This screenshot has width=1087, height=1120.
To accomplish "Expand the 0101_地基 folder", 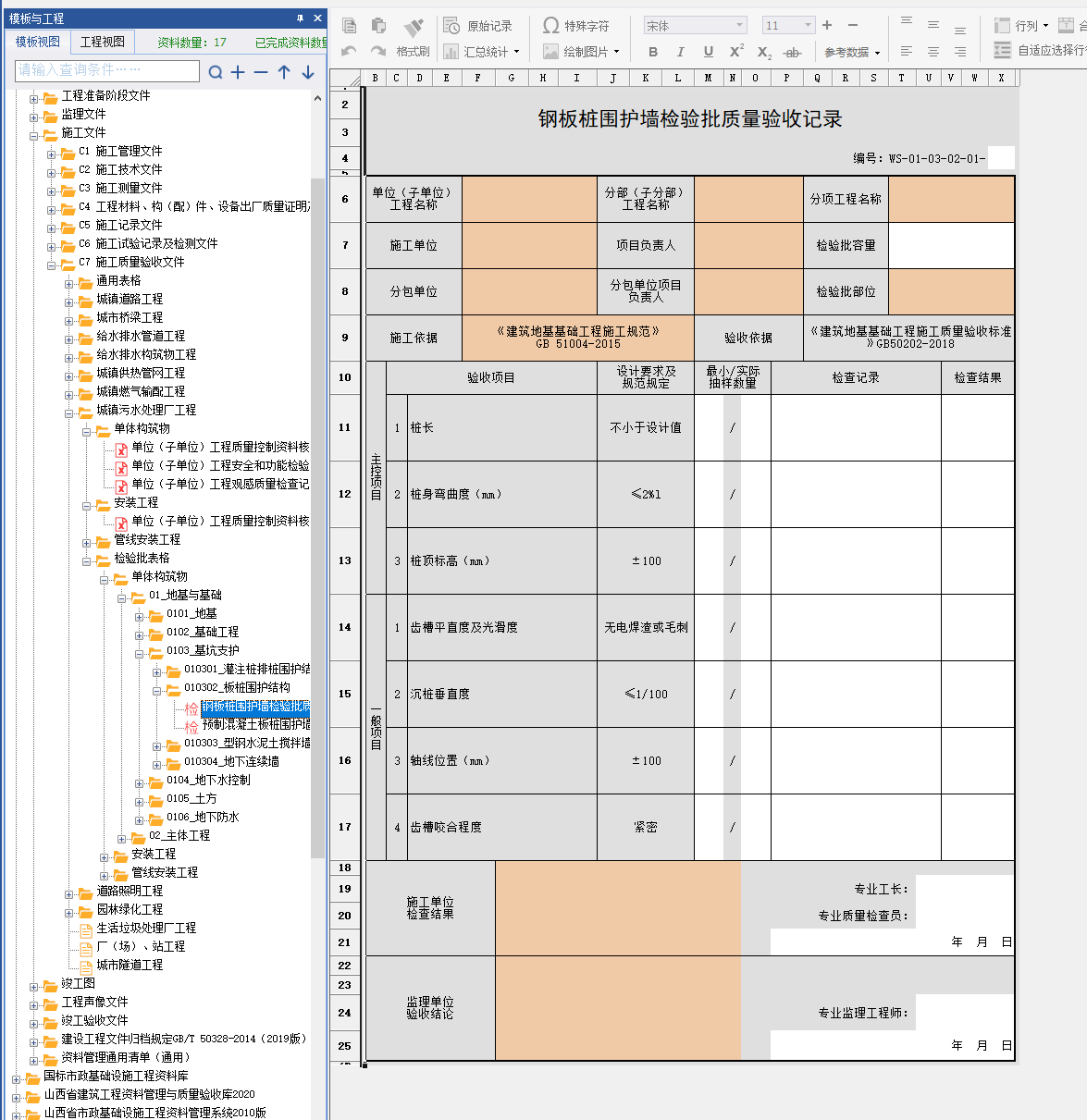I will (140, 615).
